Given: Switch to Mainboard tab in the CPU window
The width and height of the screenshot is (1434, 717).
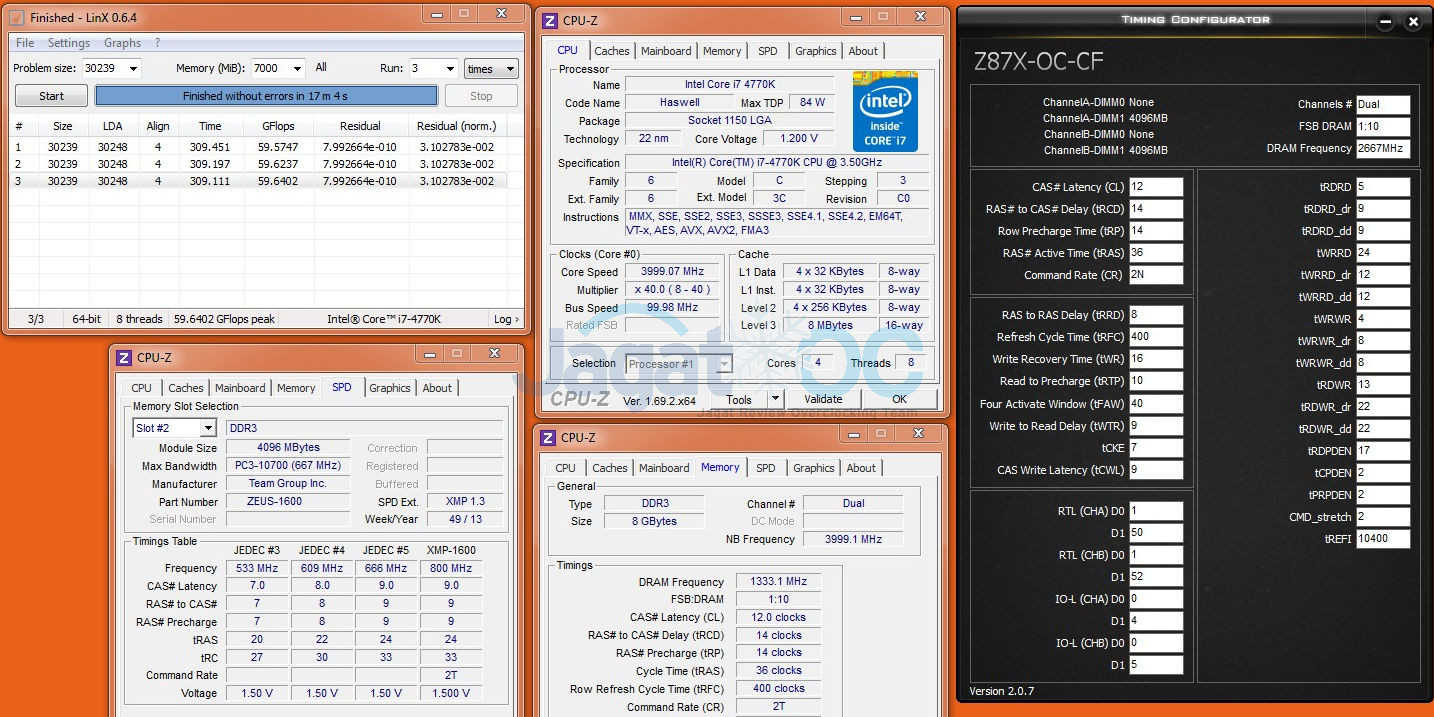Looking at the screenshot, I should 666,51.
